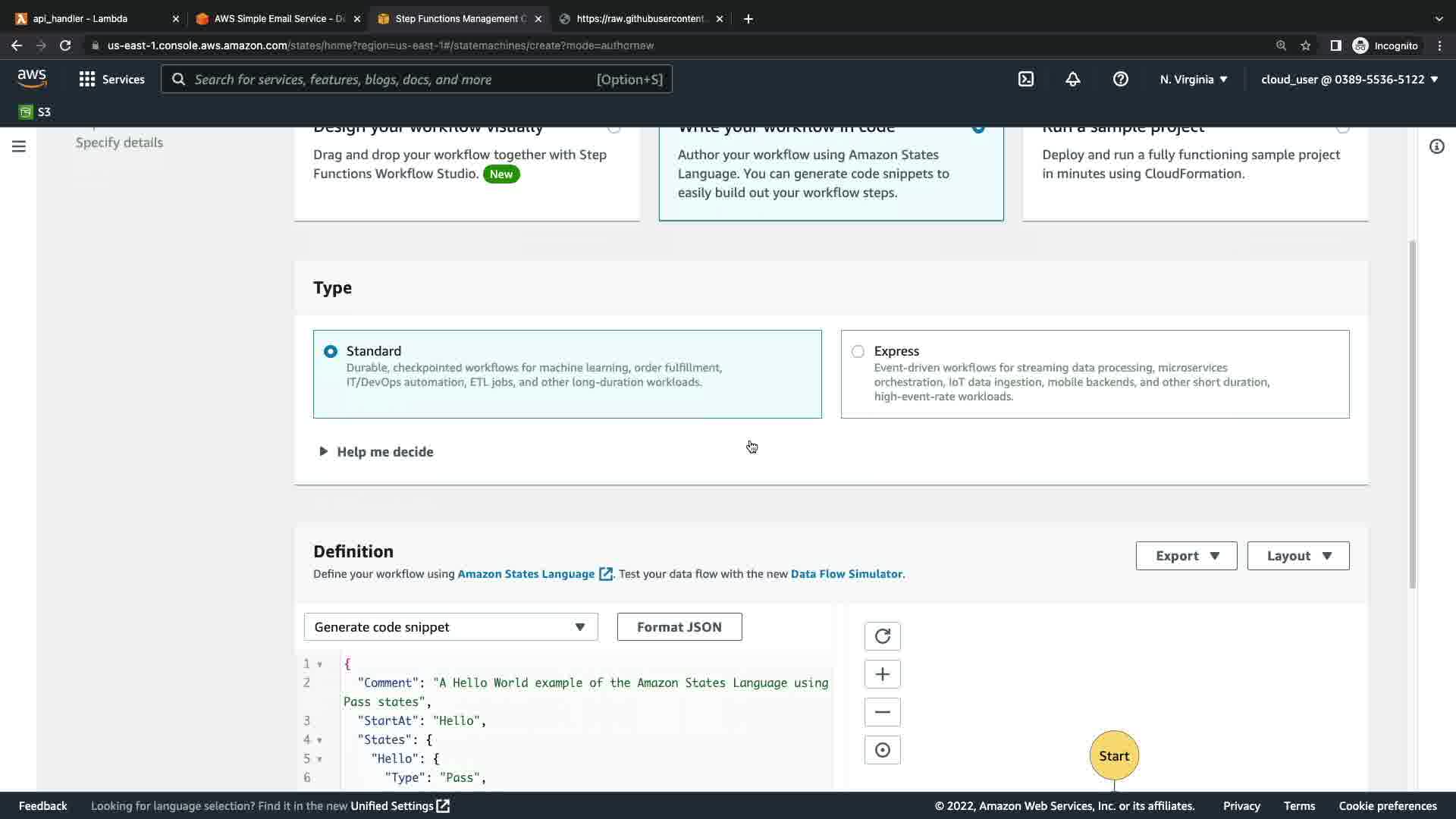The height and width of the screenshot is (819, 1456).
Task: Switch to the api_handler Lambda tab
Action: [80, 19]
